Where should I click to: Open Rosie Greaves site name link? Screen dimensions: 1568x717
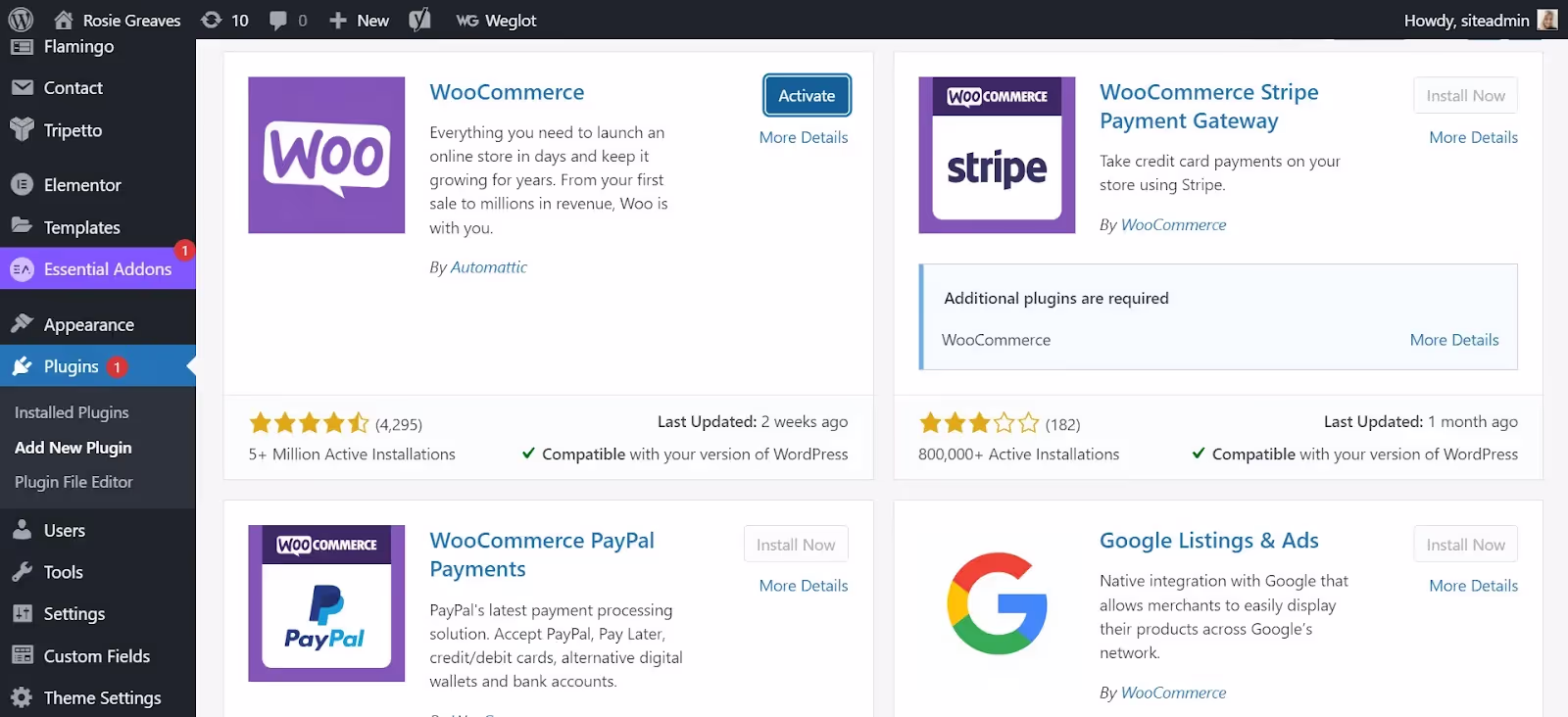point(131,21)
